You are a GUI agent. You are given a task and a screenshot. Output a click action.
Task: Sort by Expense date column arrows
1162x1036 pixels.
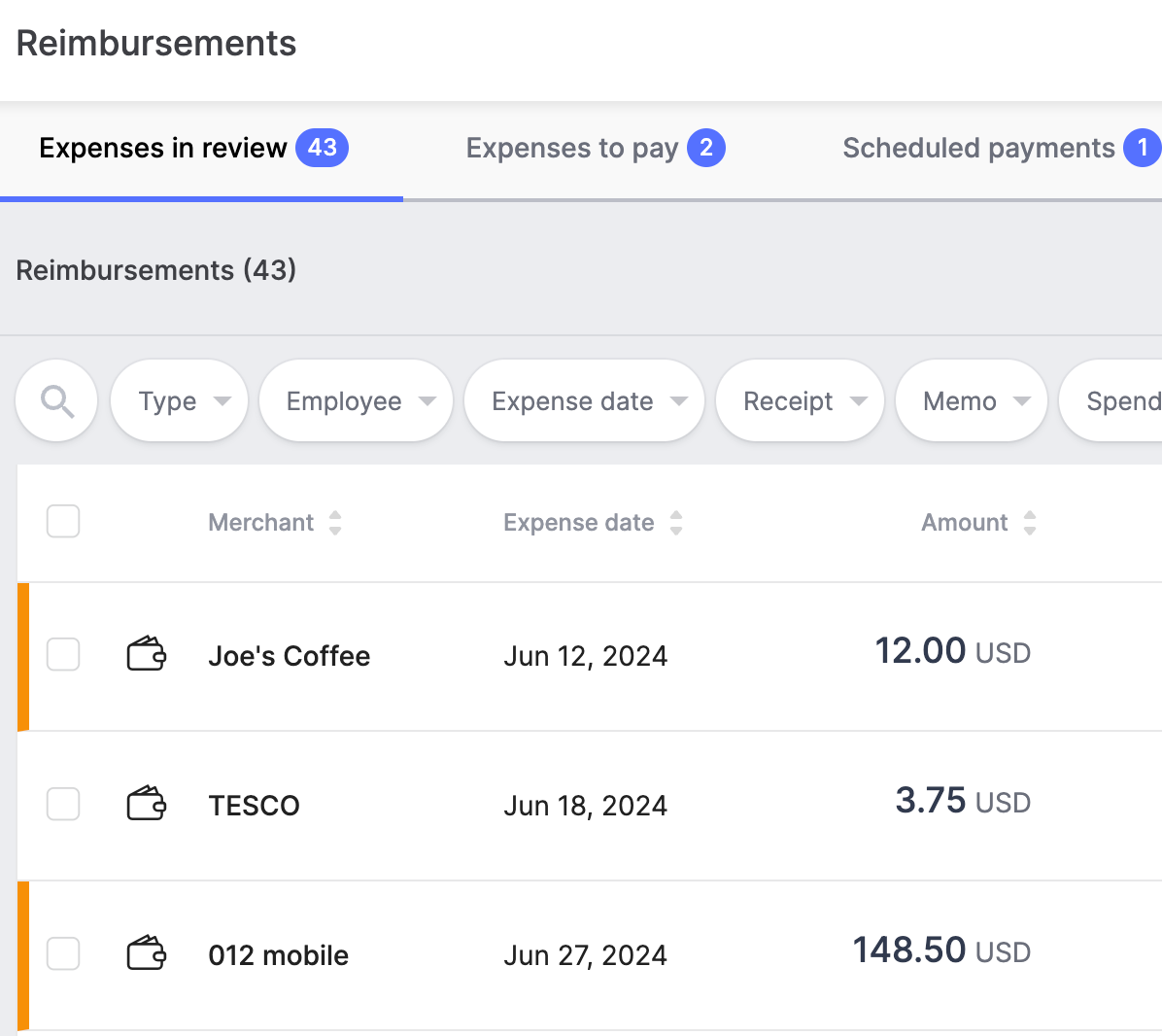click(x=676, y=523)
